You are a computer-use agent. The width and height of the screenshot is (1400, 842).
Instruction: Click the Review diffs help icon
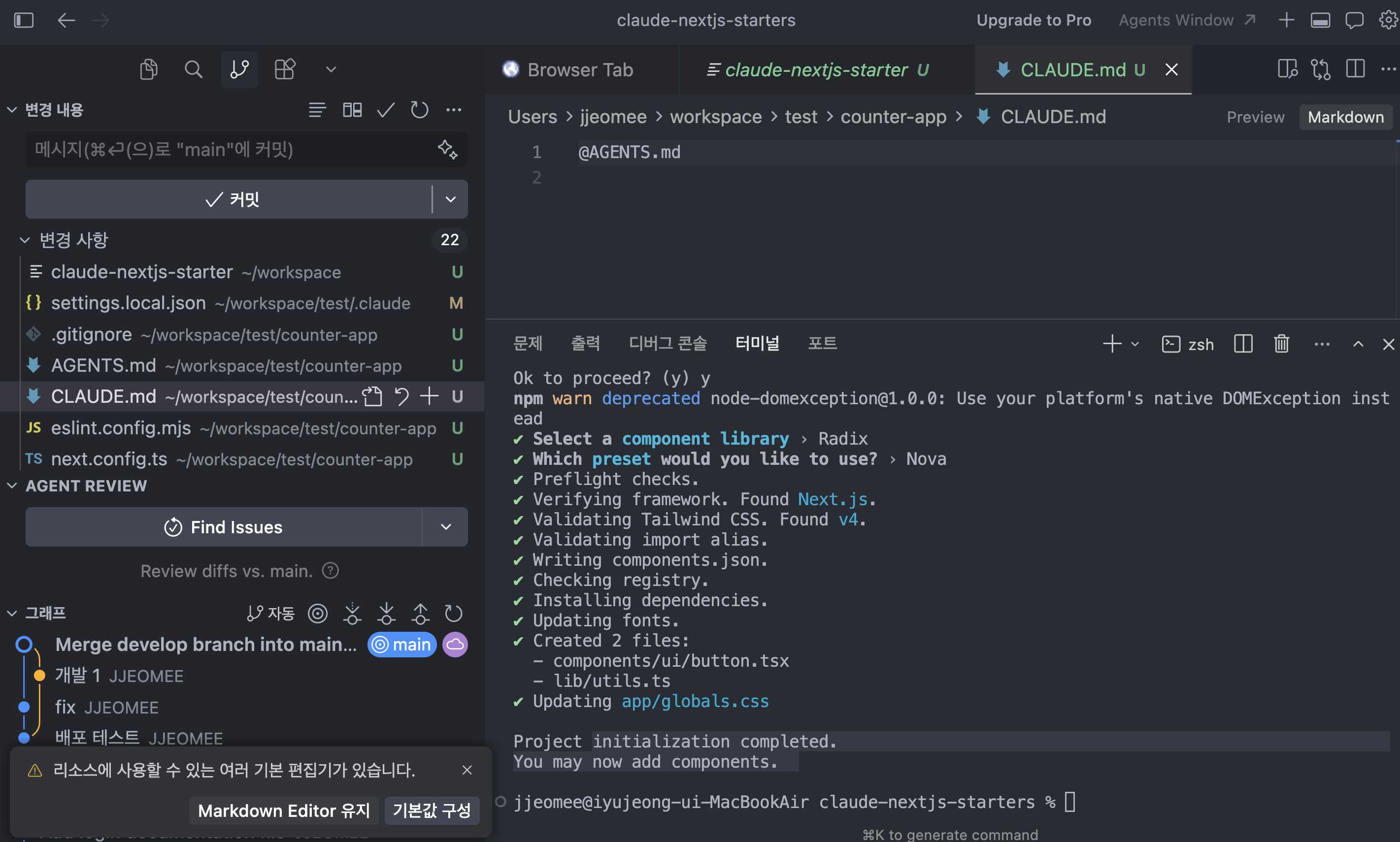pyautogui.click(x=330, y=570)
